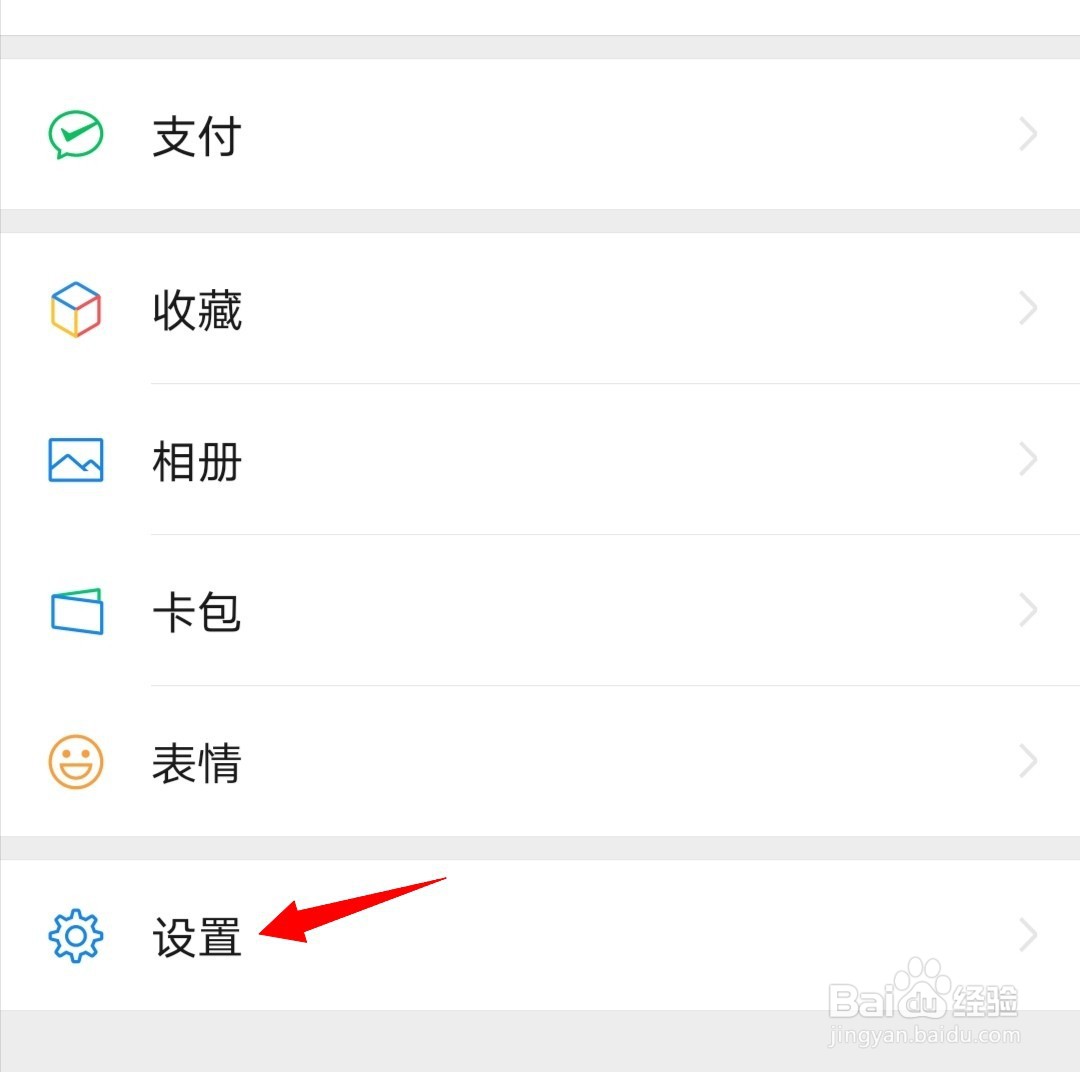1080x1072 pixels.
Task: Click the Baidu 经验 watermark logo
Action: [x=923, y=1001]
